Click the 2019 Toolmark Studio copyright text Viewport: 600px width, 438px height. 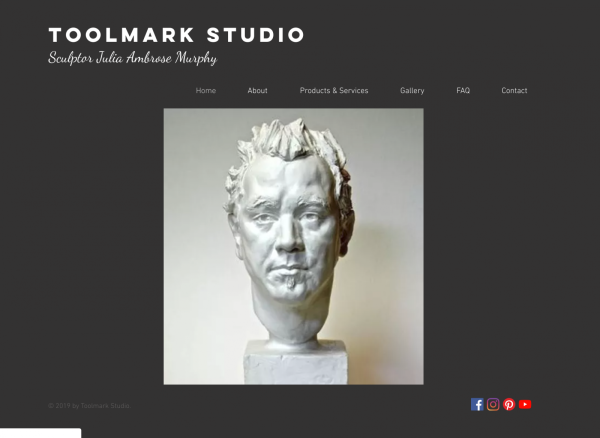pos(90,406)
